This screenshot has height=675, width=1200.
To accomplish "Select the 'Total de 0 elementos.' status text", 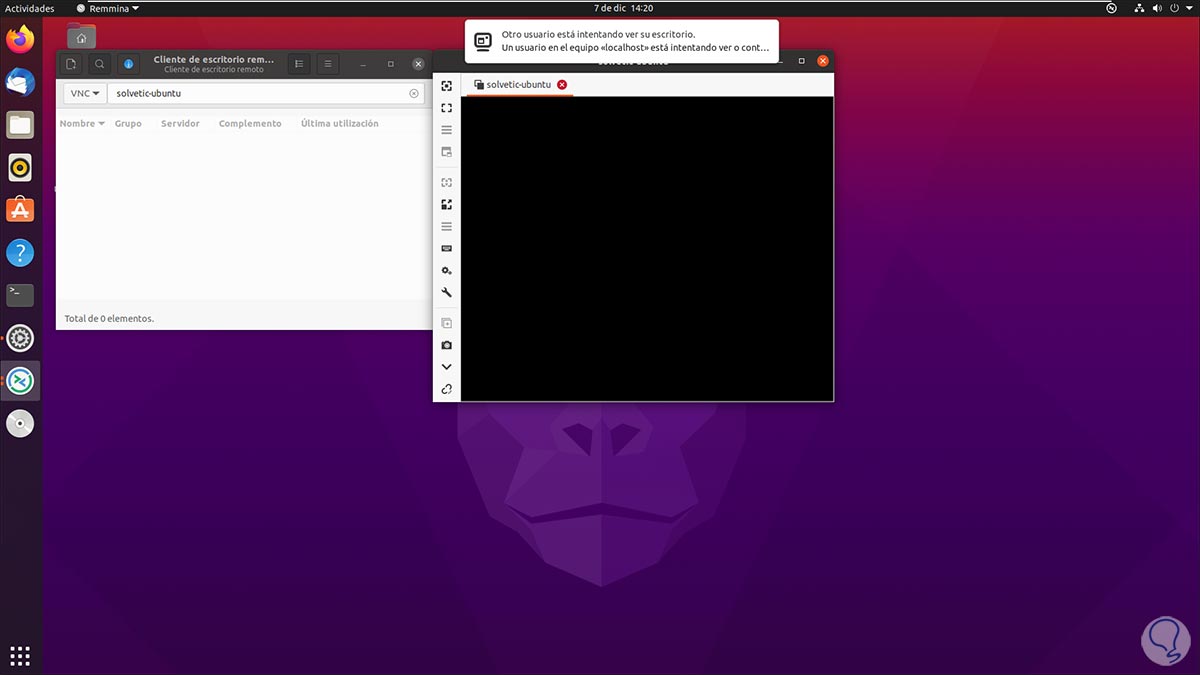I will pos(109,318).
